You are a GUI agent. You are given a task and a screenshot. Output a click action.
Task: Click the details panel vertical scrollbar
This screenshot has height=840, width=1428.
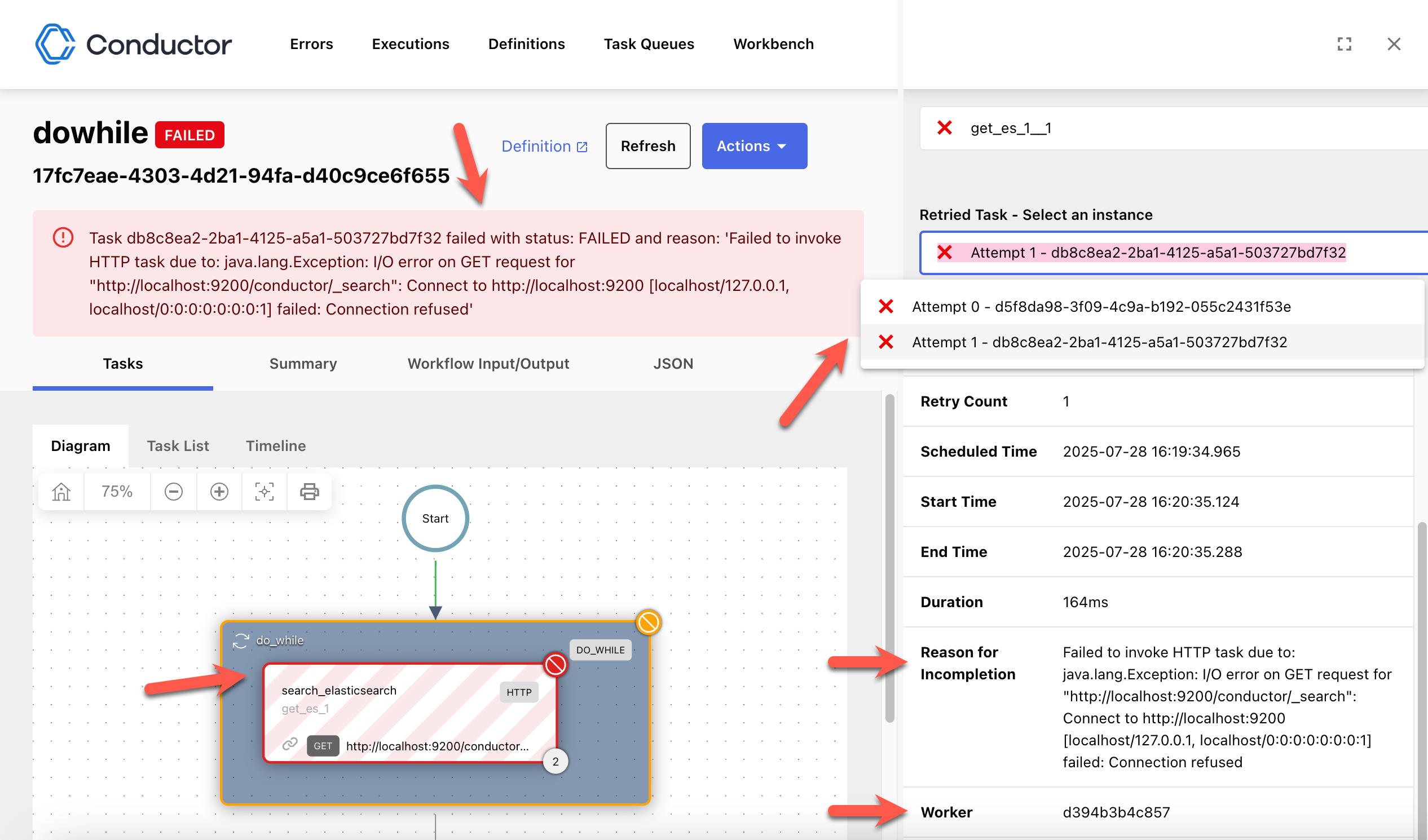click(x=1422, y=680)
